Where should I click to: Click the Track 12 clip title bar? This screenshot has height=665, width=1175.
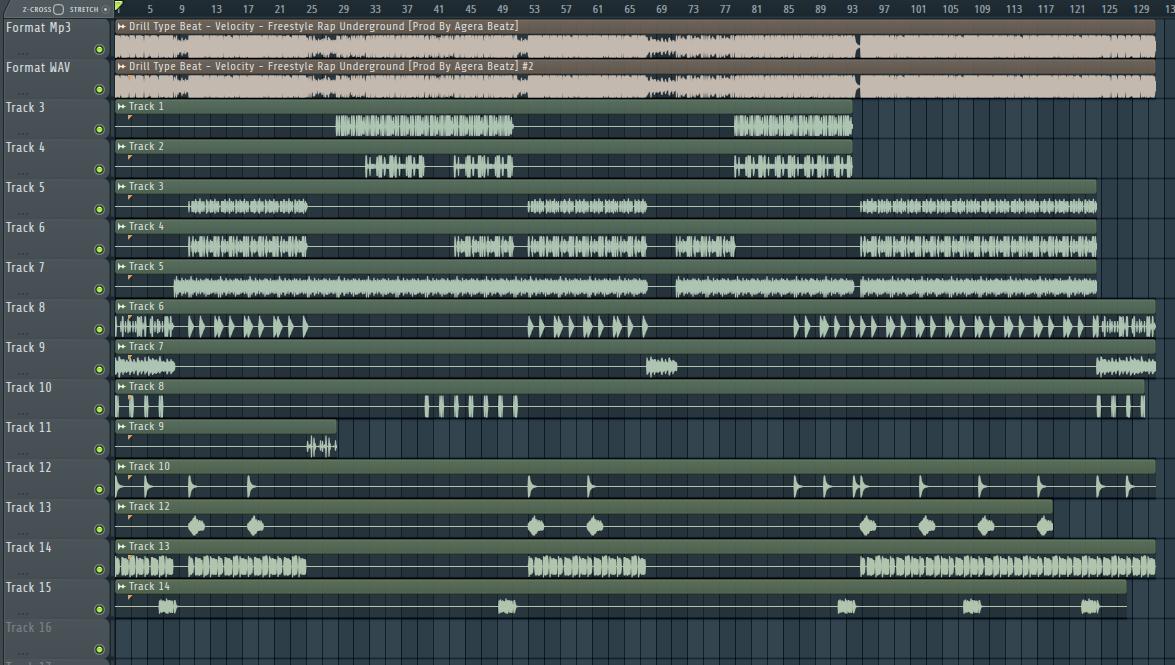(584, 506)
